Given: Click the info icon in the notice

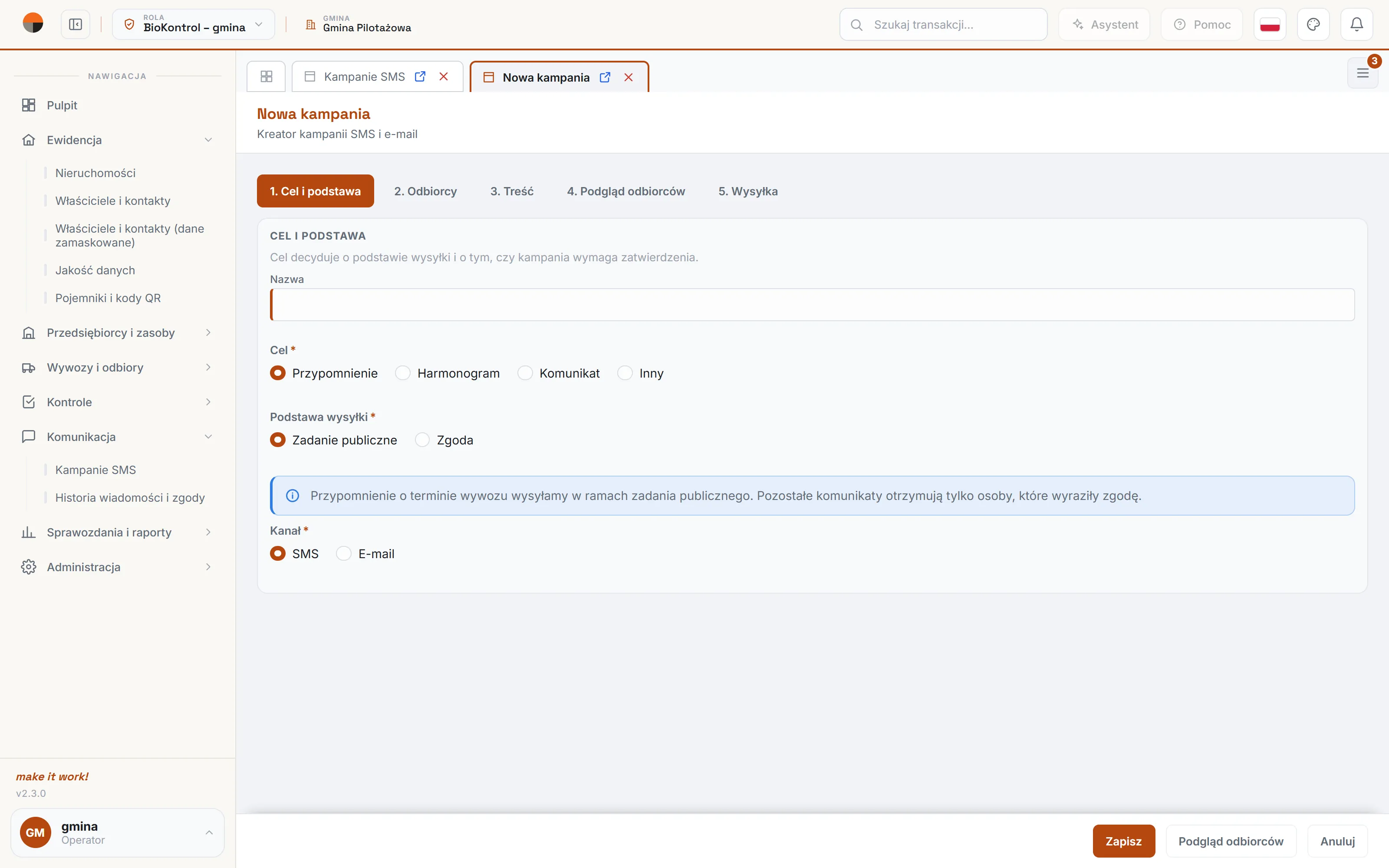Looking at the screenshot, I should point(292,496).
